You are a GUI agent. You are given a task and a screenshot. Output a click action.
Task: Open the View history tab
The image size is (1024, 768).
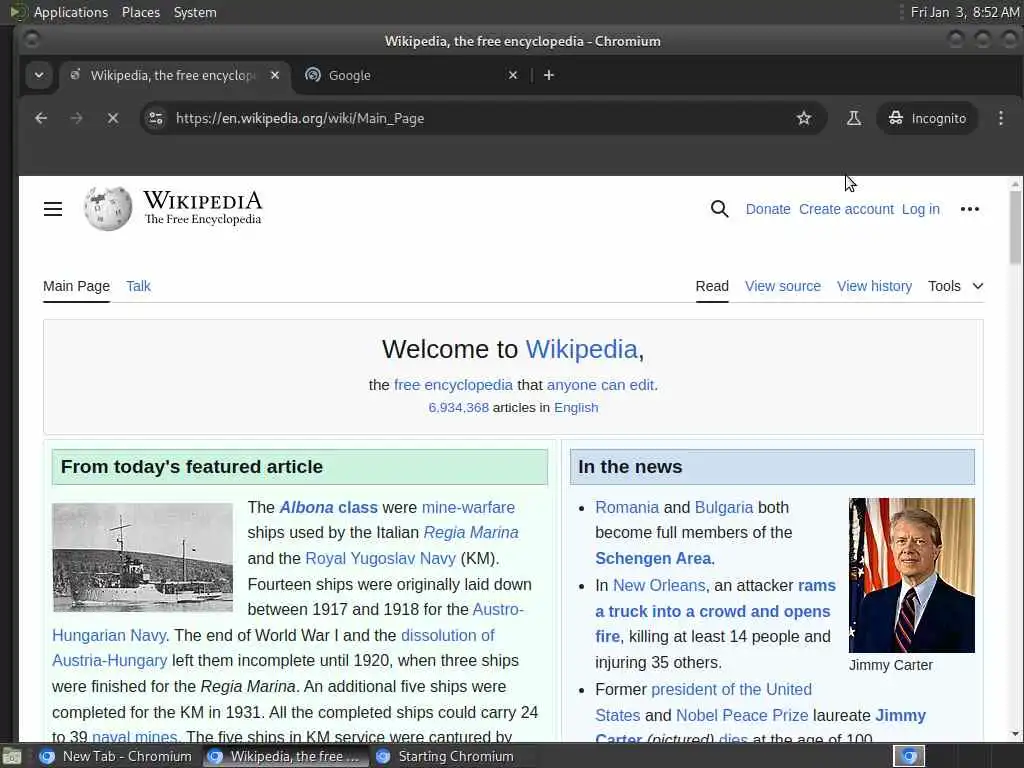pyautogui.click(x=874, y=286)
